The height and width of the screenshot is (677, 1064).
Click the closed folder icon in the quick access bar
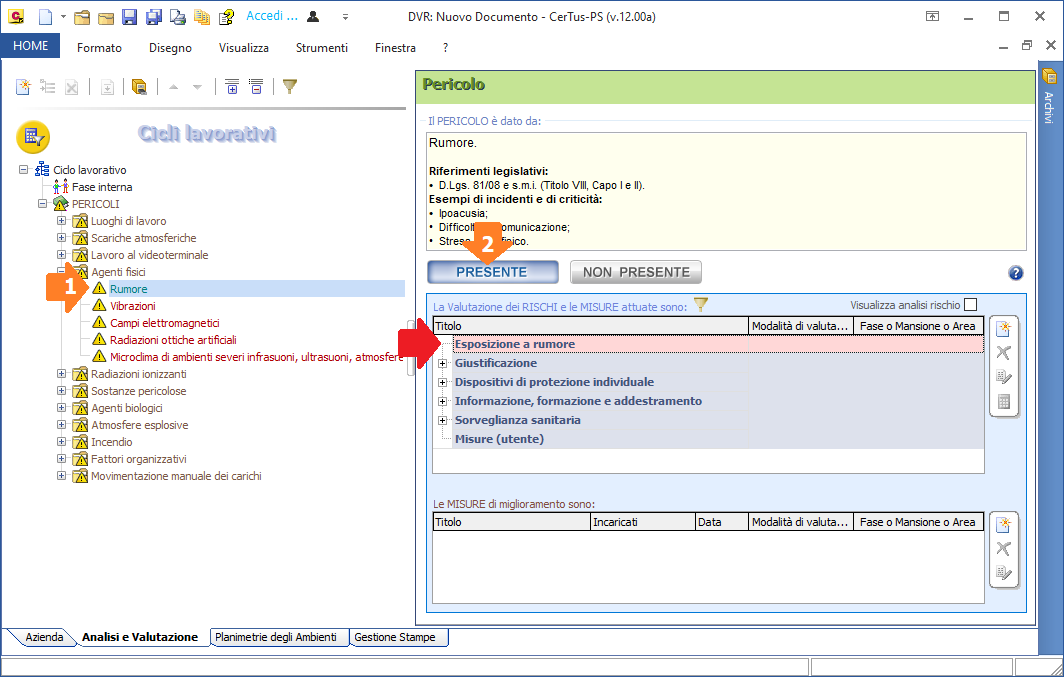(x=106, y=18)
